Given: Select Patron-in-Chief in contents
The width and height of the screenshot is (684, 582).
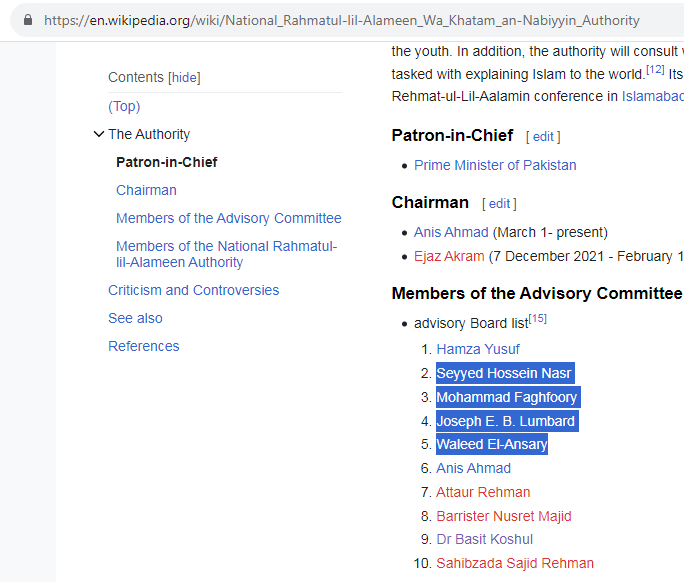Looking at the screenshot, I should click(167, 162).
